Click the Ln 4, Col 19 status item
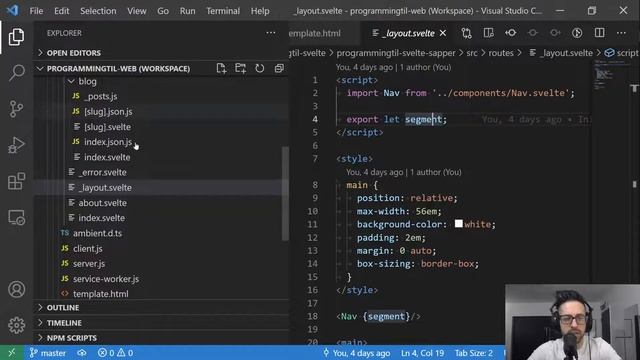640x360 pixels. click(x=422, y=353)
